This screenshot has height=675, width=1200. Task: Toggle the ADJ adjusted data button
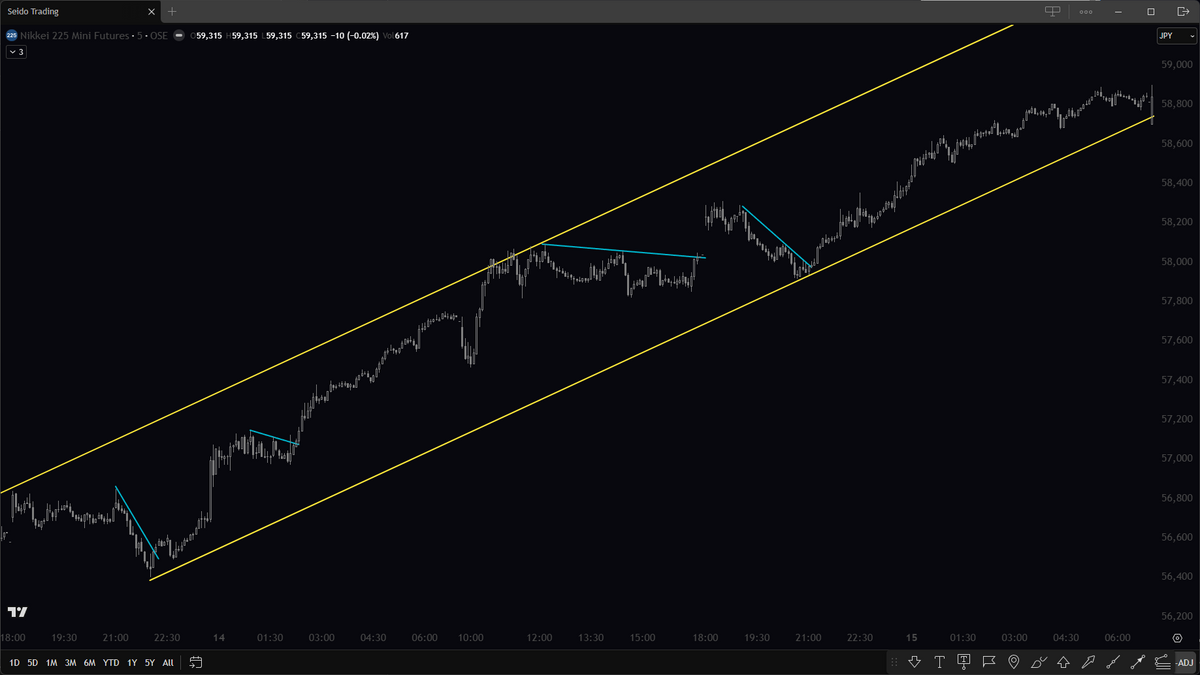click(1185, 662)
